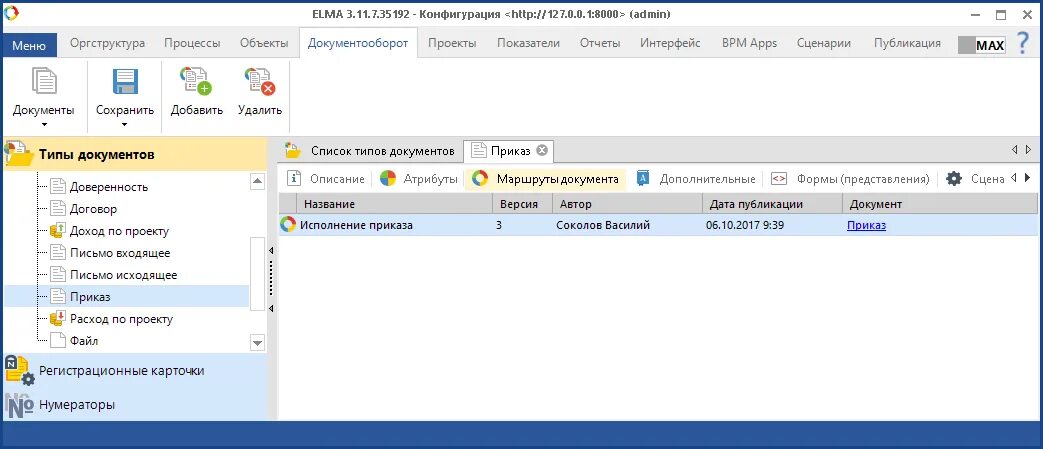Click the Добавить document type icon
The width and height of the screenshot is (1043, 449).
pyautogui.click(x=196, y=81)
